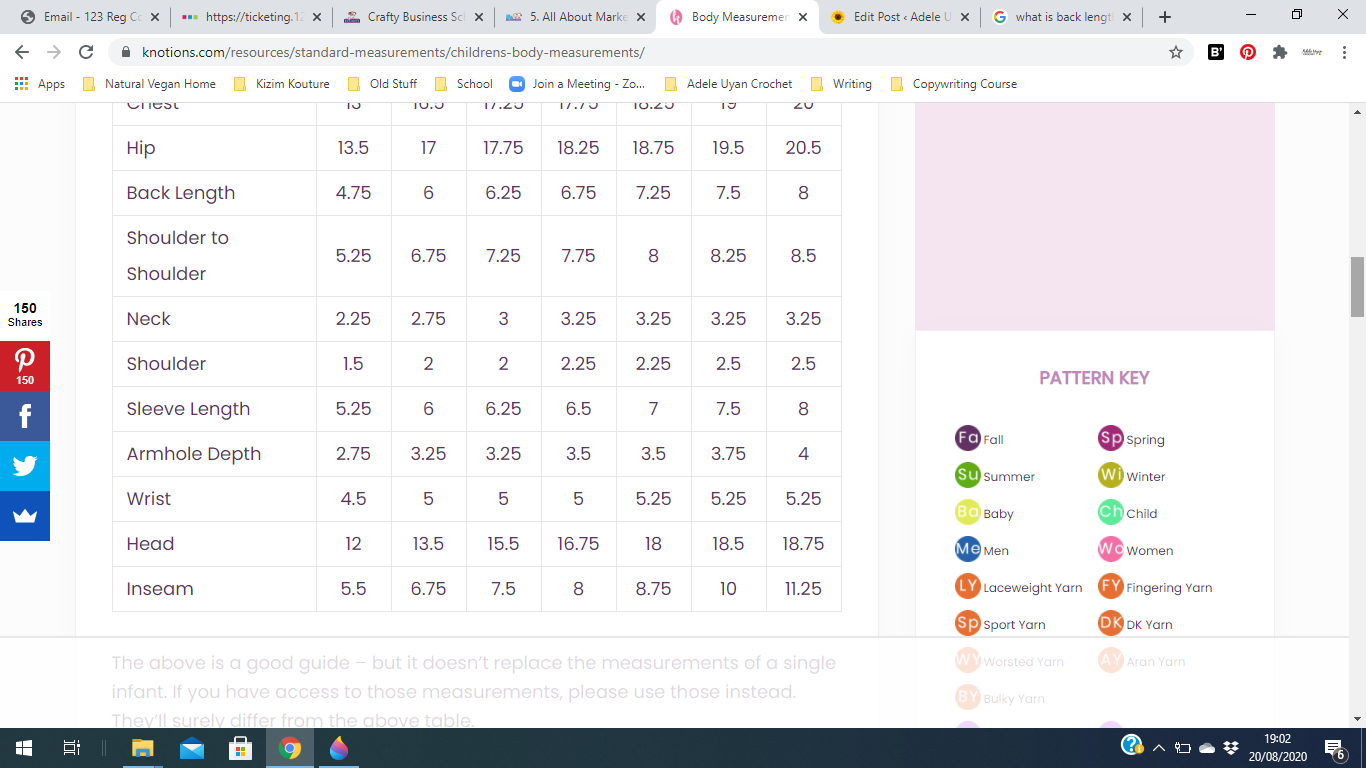Open Chrome from the Windows taskbar

pyautogui.click(x=290, y=748)
